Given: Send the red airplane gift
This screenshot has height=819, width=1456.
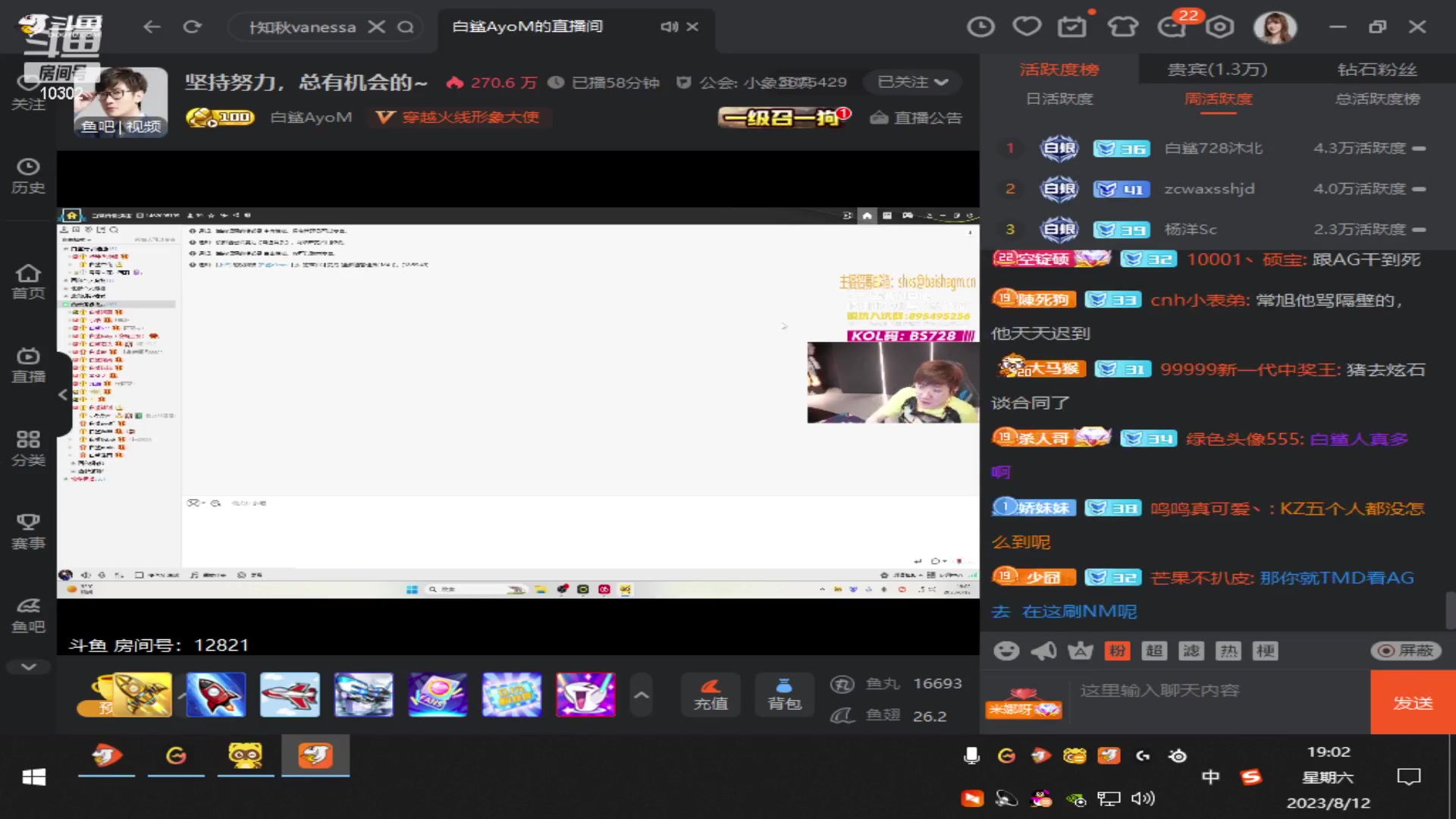Looking at the screenshot, I should [x=290, y=695].
